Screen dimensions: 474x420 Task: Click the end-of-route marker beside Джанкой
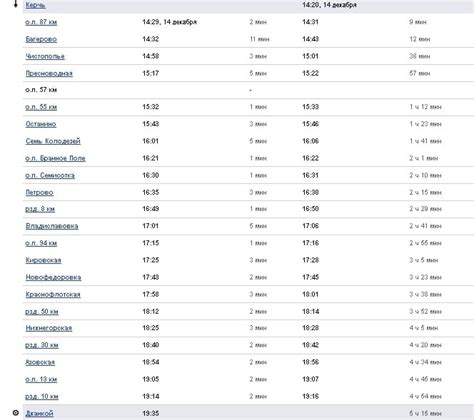coord(16,413)
